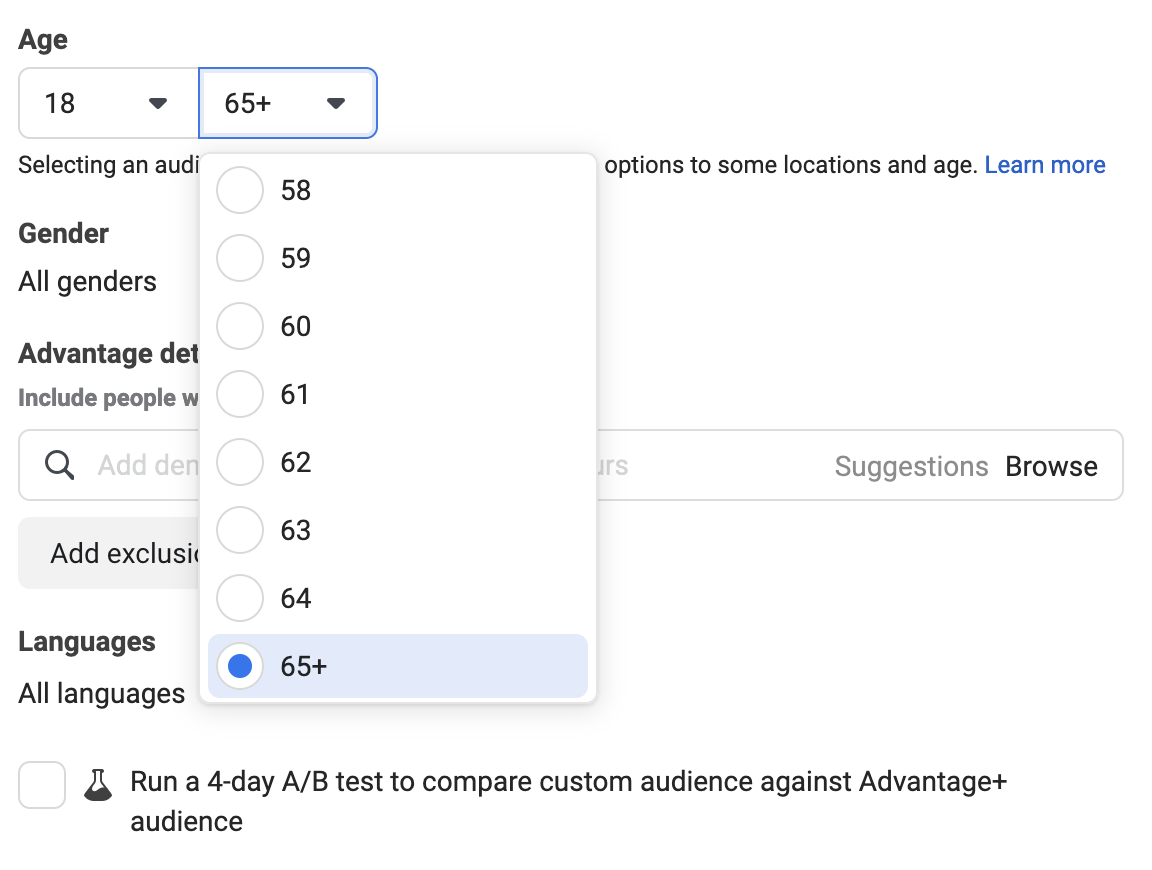Click the Add exclusions button
The width and height of the screenshot is (1152, 870).
110,552
